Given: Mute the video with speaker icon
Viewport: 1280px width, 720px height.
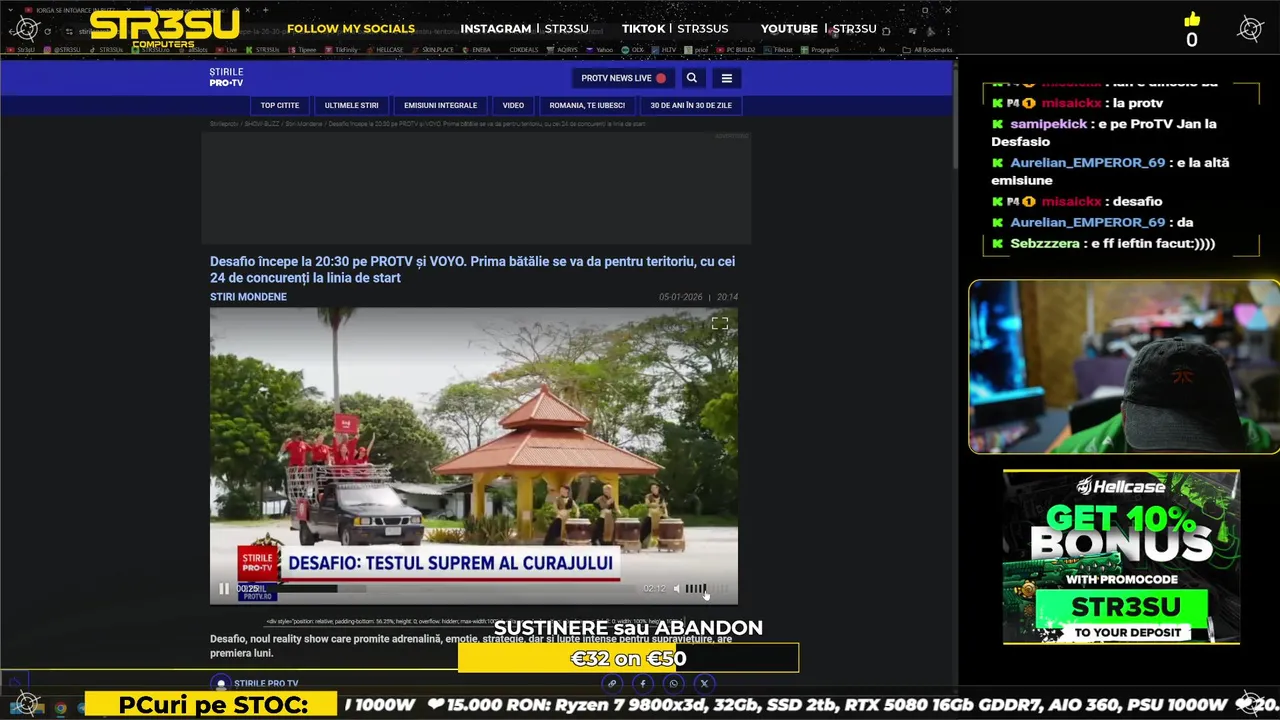Looking at the screenshot, I should [676, 589].
